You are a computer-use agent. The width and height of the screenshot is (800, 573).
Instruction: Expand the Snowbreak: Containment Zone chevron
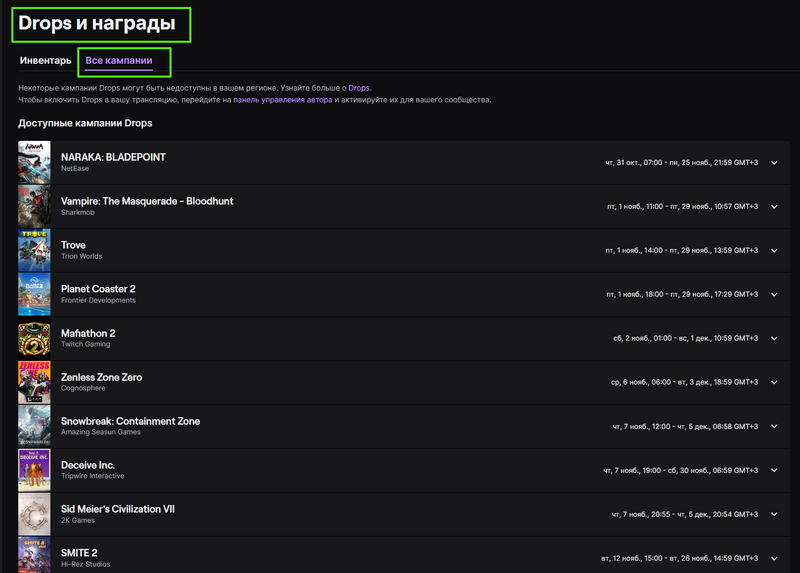774,427
